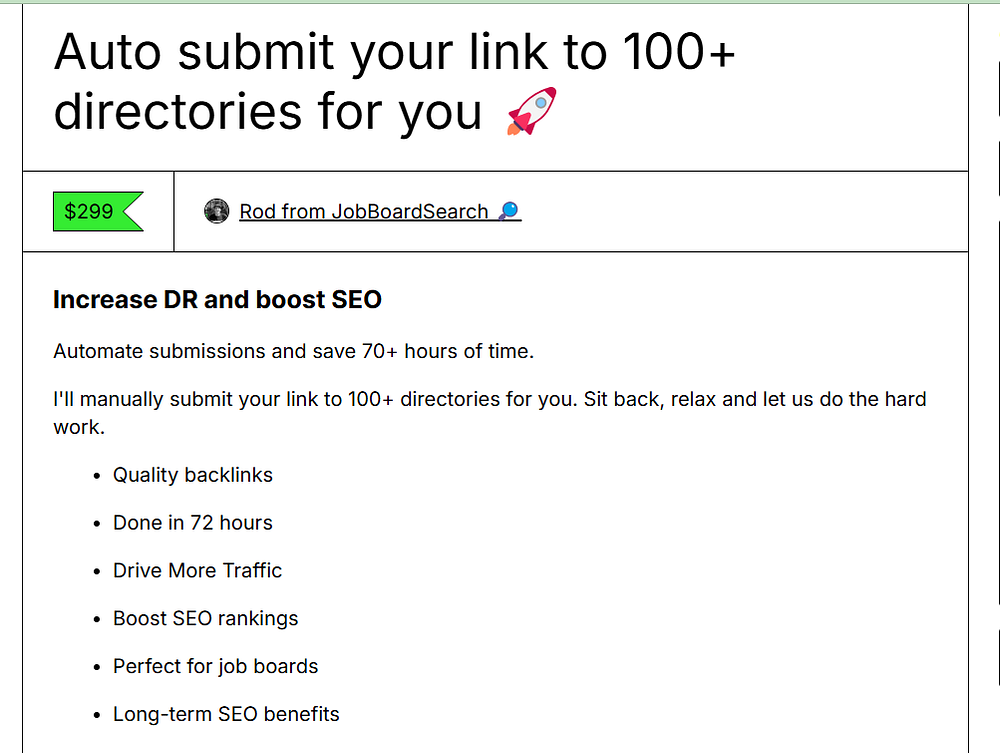Click the 'Quality backlinks' bullet item
This screenshot has height=753, width=1000.
click(x=192, y=475)
